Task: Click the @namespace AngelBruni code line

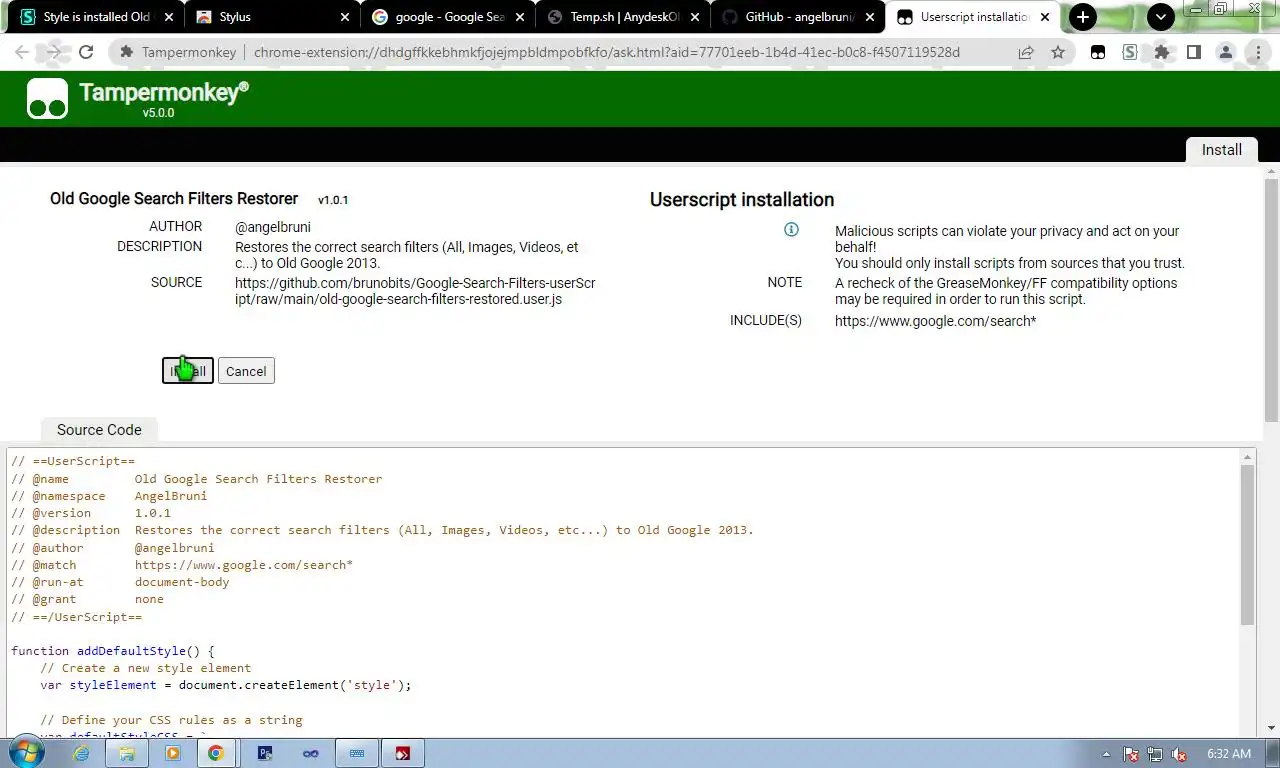Action: coord(110,496)
